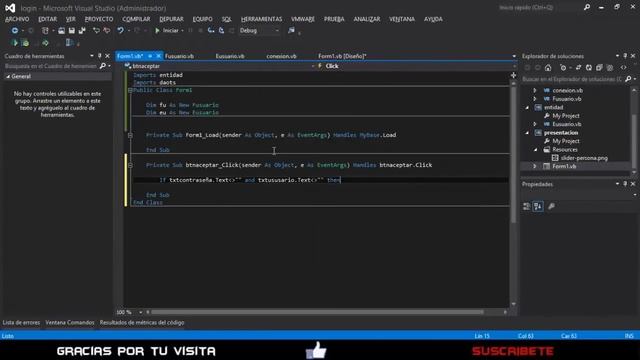The height and width of the screenshot is (360, 640).
Task: Toggle alphabetical view in Propiedades
Action: [x=538, y=207]
